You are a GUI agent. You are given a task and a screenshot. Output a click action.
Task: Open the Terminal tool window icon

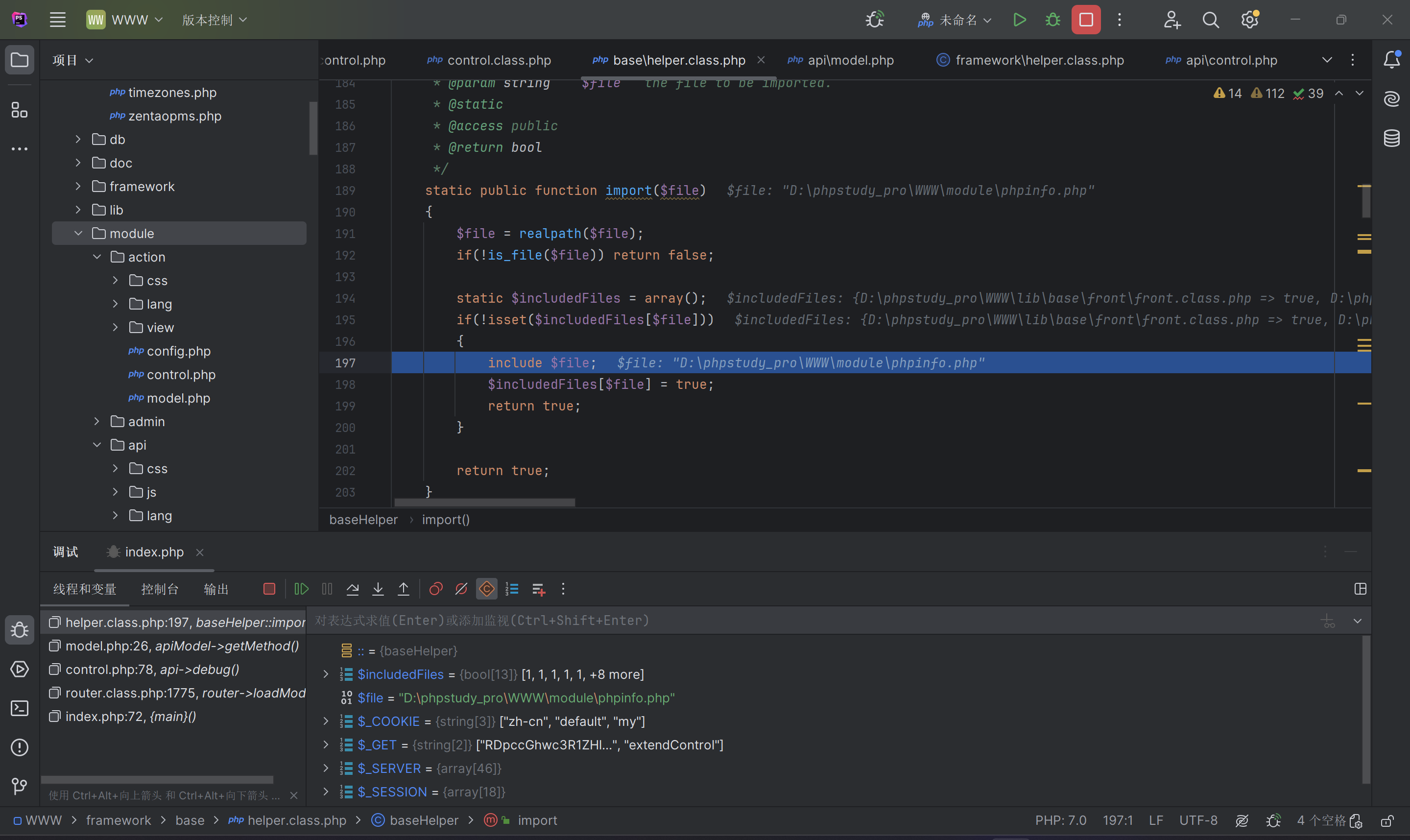coord(19,708)
